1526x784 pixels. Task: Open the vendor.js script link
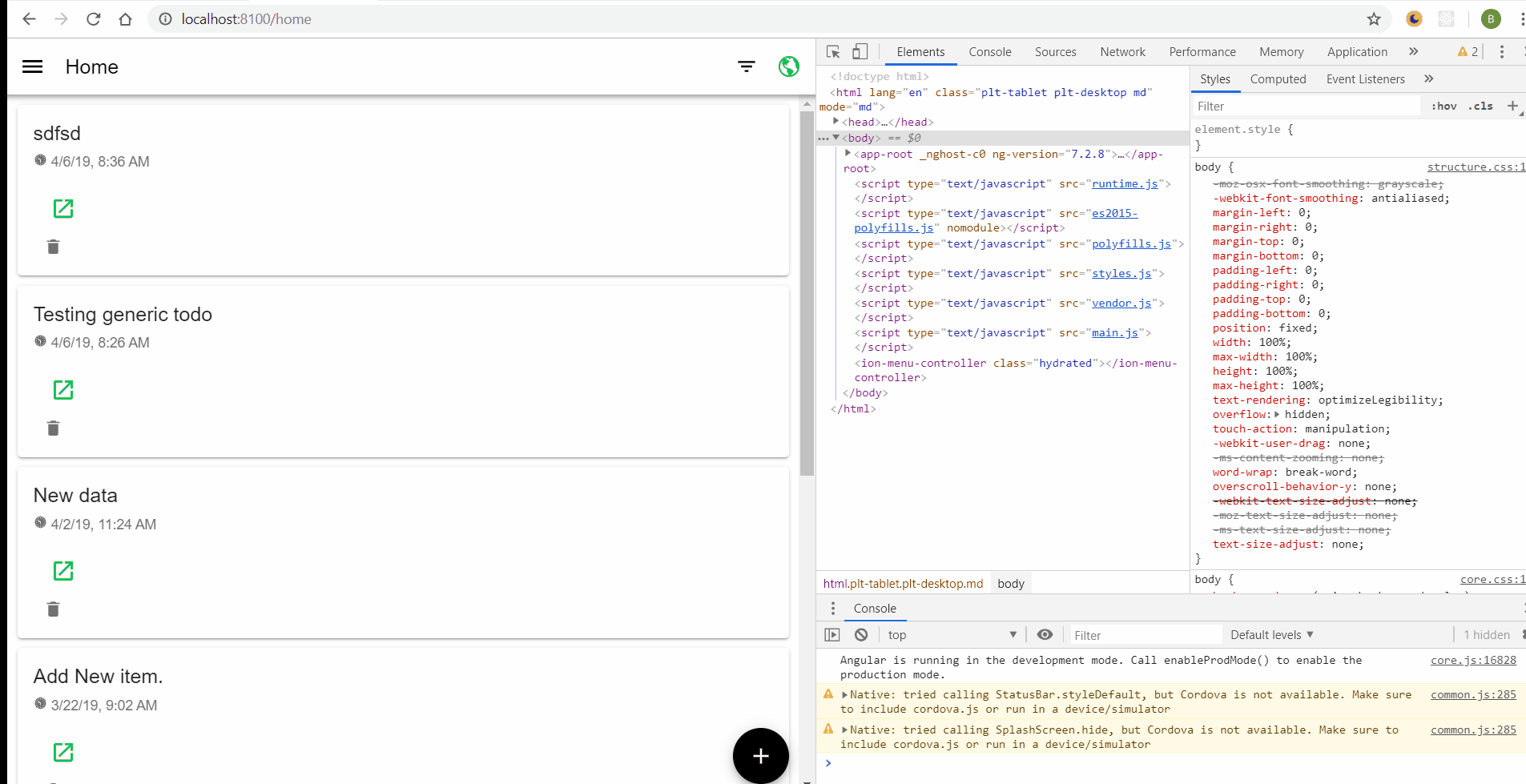click(1121, 304)
